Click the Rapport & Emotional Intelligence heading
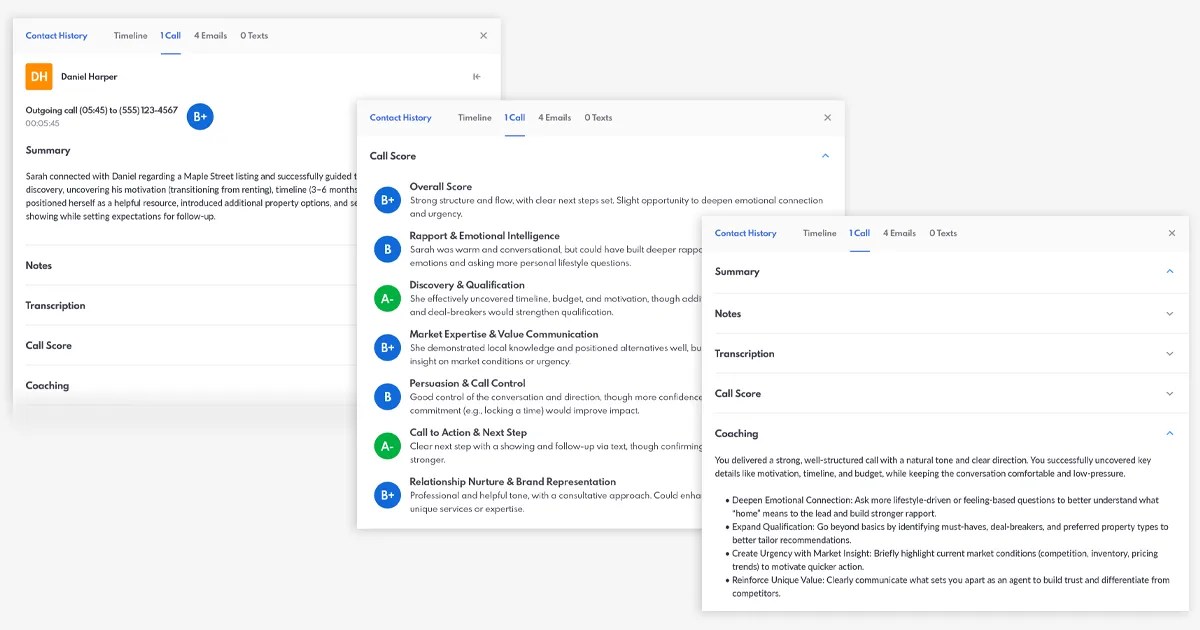Image resolution: width=1200 pixels, height=630 pixels. point(485,236)
